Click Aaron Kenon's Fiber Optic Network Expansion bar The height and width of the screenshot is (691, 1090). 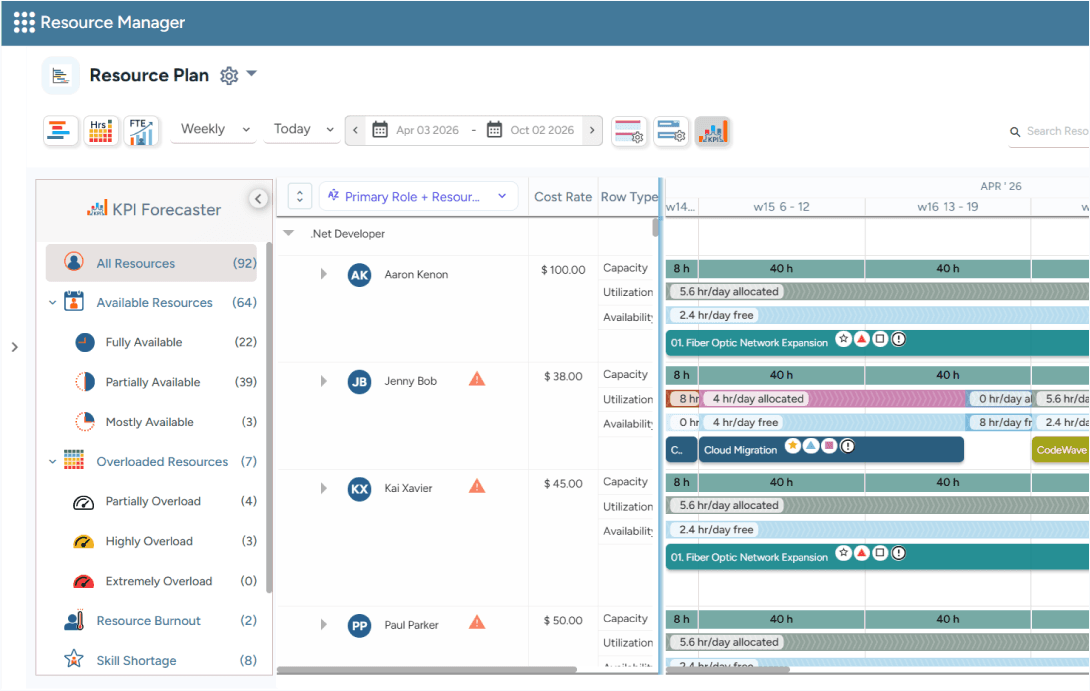point(877,342)
